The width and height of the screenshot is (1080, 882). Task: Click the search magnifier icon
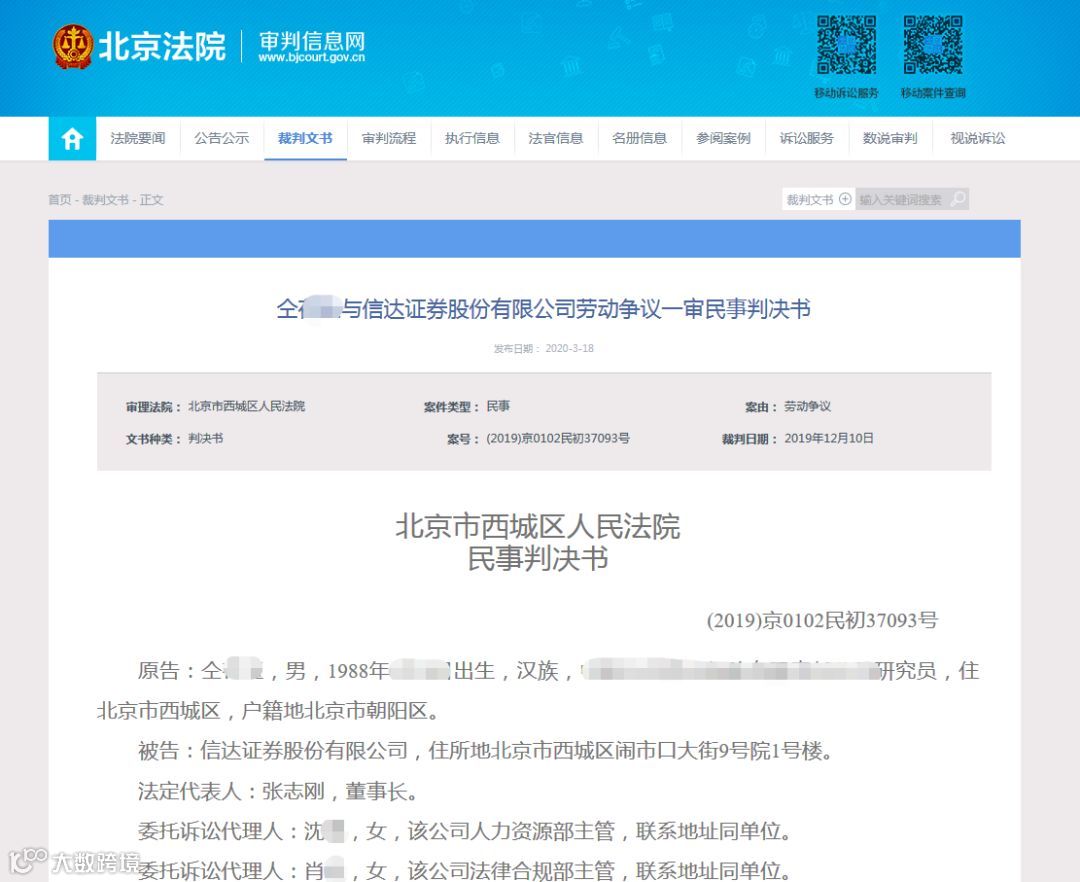pyautogui.click(x=958, y=200)
